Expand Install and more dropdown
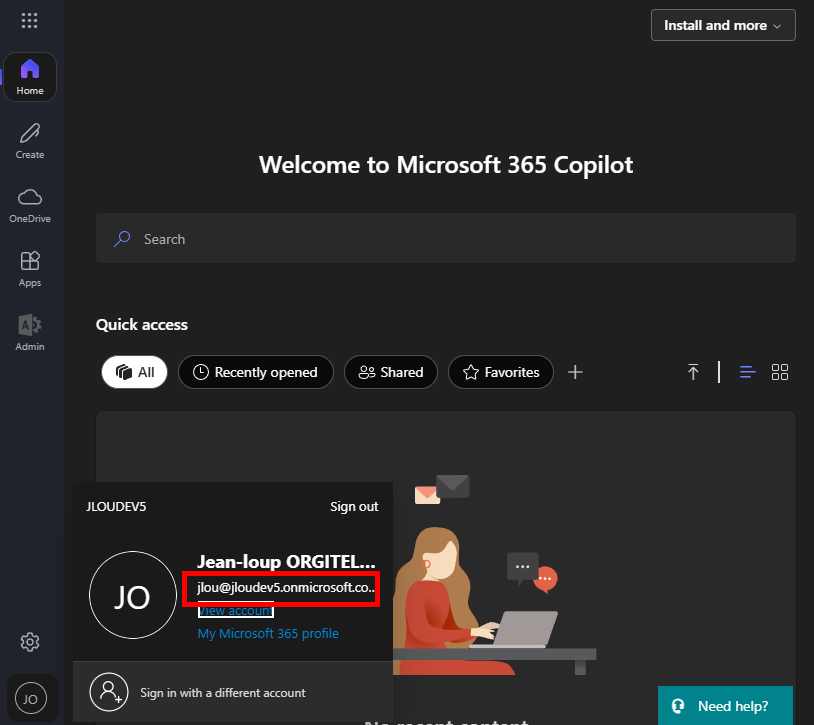The height and width of the screenshot is (725, 814). click(723, 25)
